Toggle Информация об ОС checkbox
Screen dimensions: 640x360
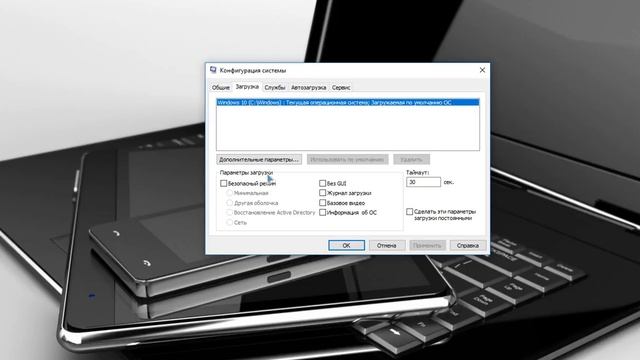coord(322,213)
